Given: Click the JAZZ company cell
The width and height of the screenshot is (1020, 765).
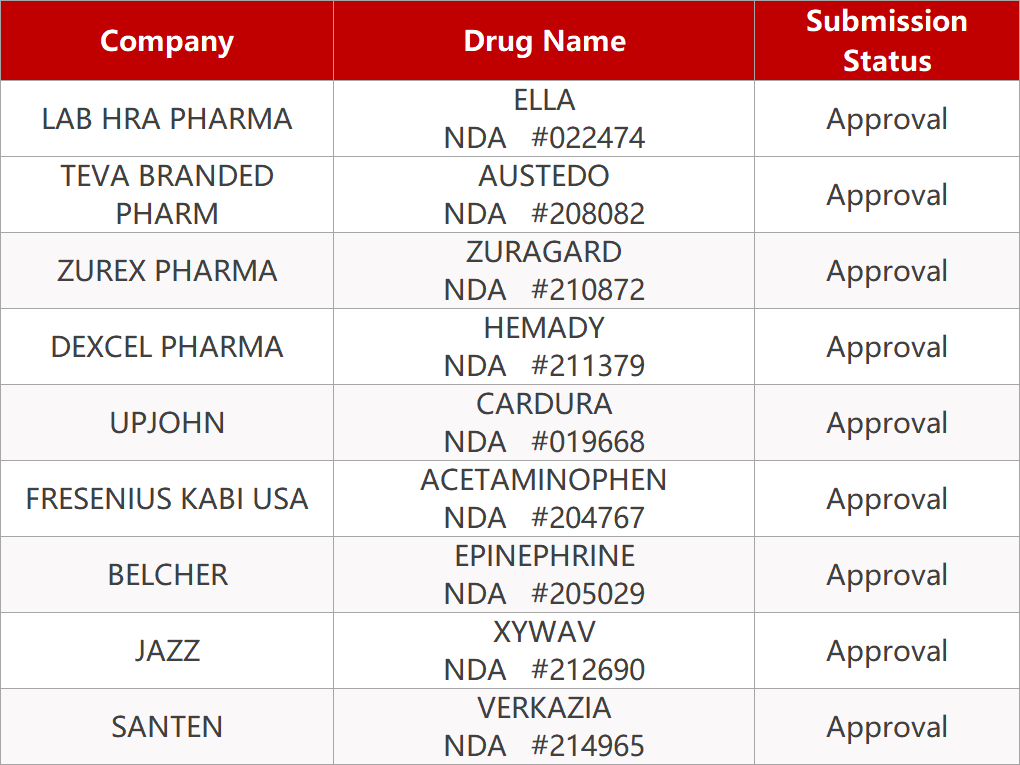Looking at the screenshot, I should (167, 651).
